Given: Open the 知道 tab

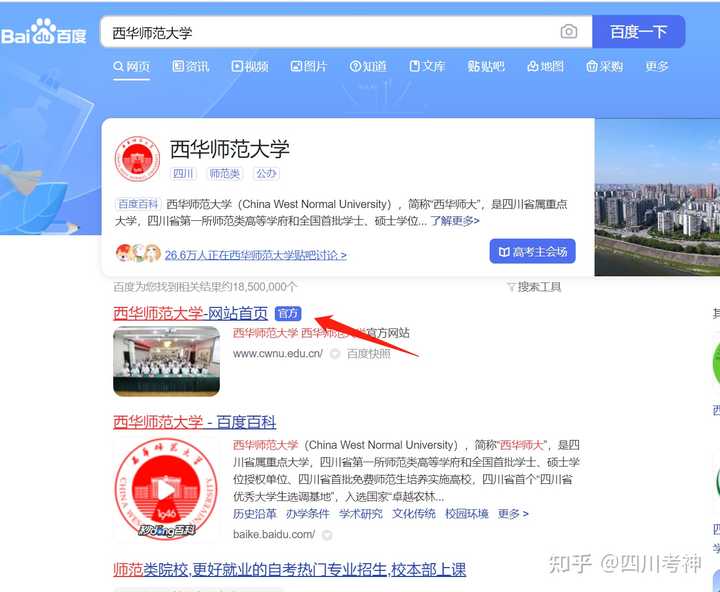Looking at the screenshot, I should [x=368, y=67].
